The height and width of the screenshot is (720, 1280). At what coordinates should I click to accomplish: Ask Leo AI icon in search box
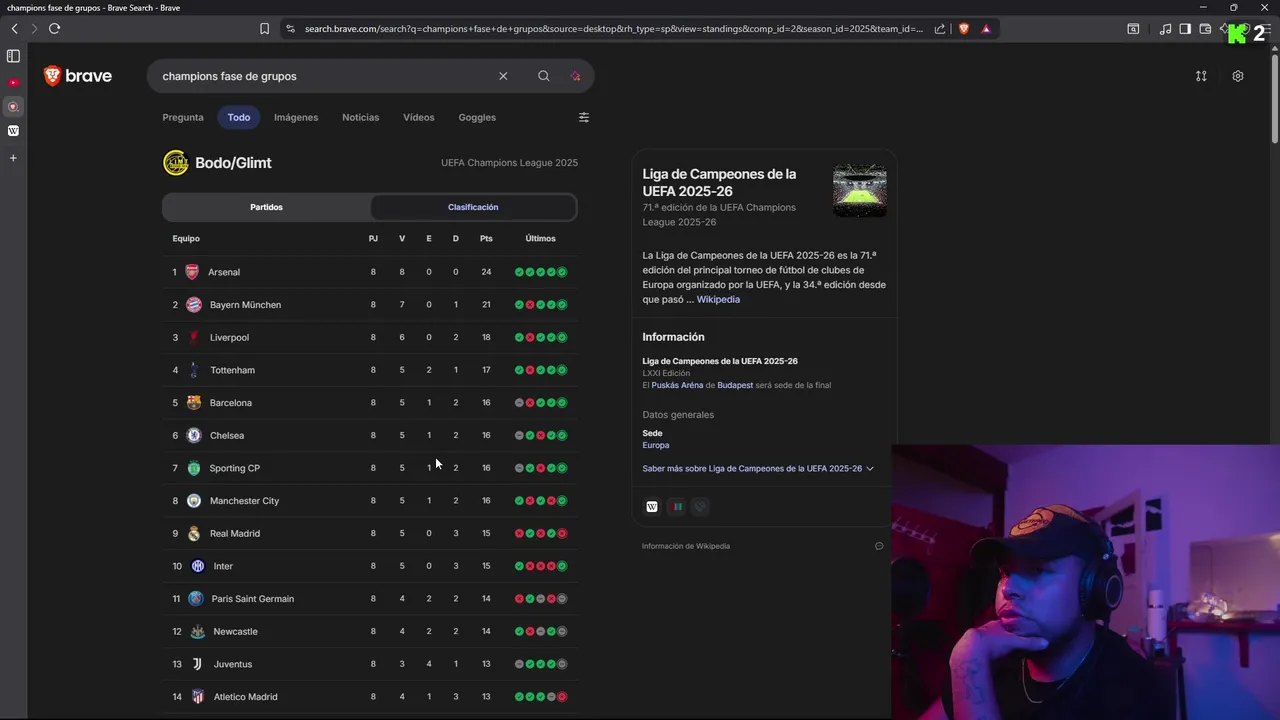(575, 76)
